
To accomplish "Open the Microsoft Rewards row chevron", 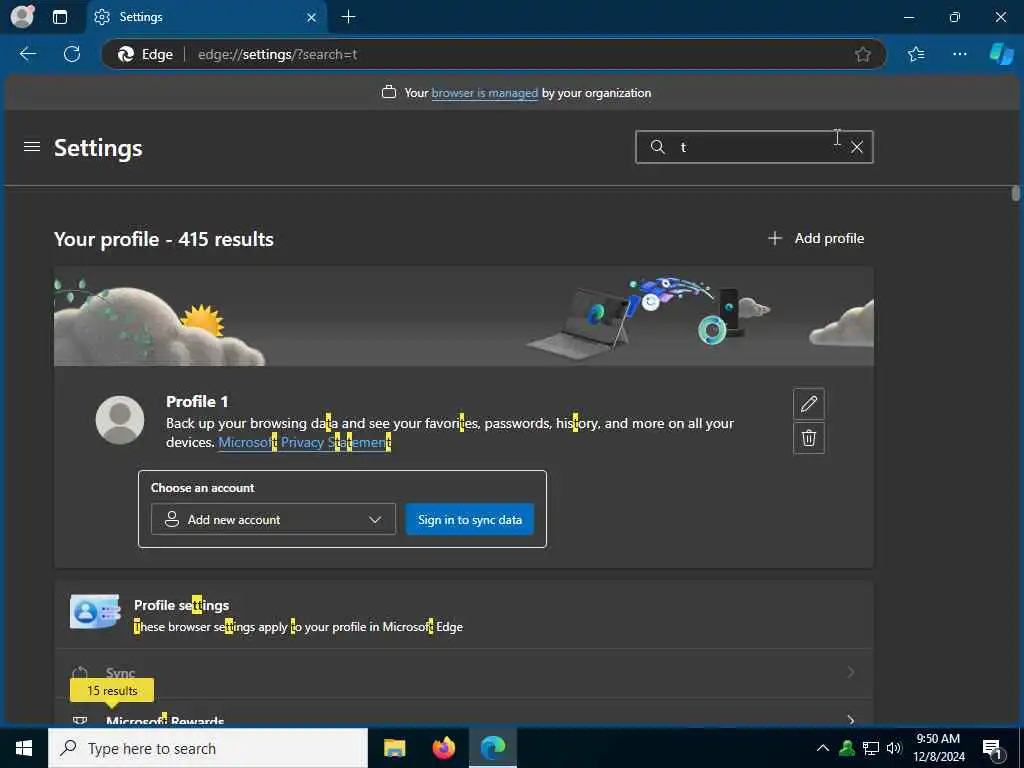I will click(850, 720).
